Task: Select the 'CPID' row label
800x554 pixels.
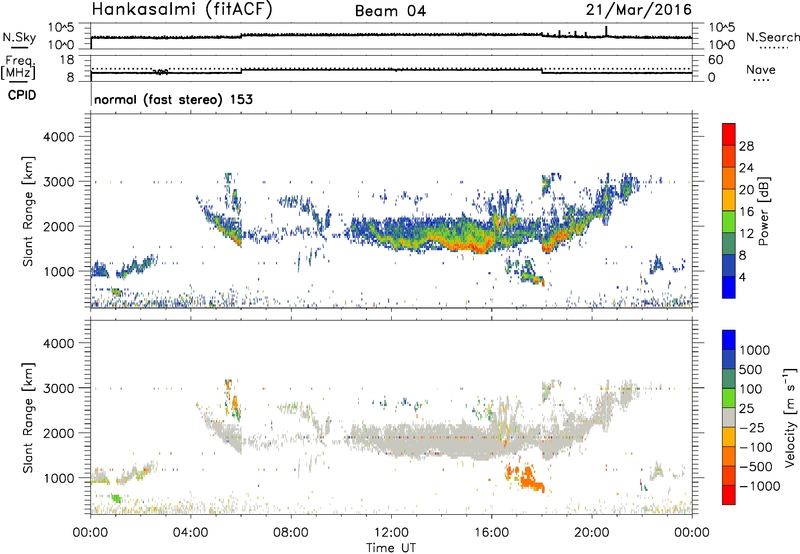Action: click(22, 95)
